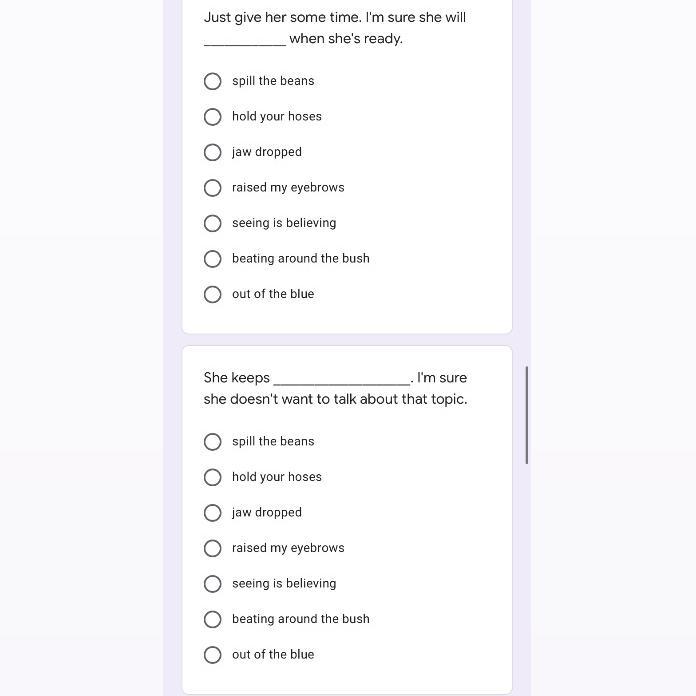
Task: Pick 'beating around the bush' in the first question
Action: tap(213, 259)
